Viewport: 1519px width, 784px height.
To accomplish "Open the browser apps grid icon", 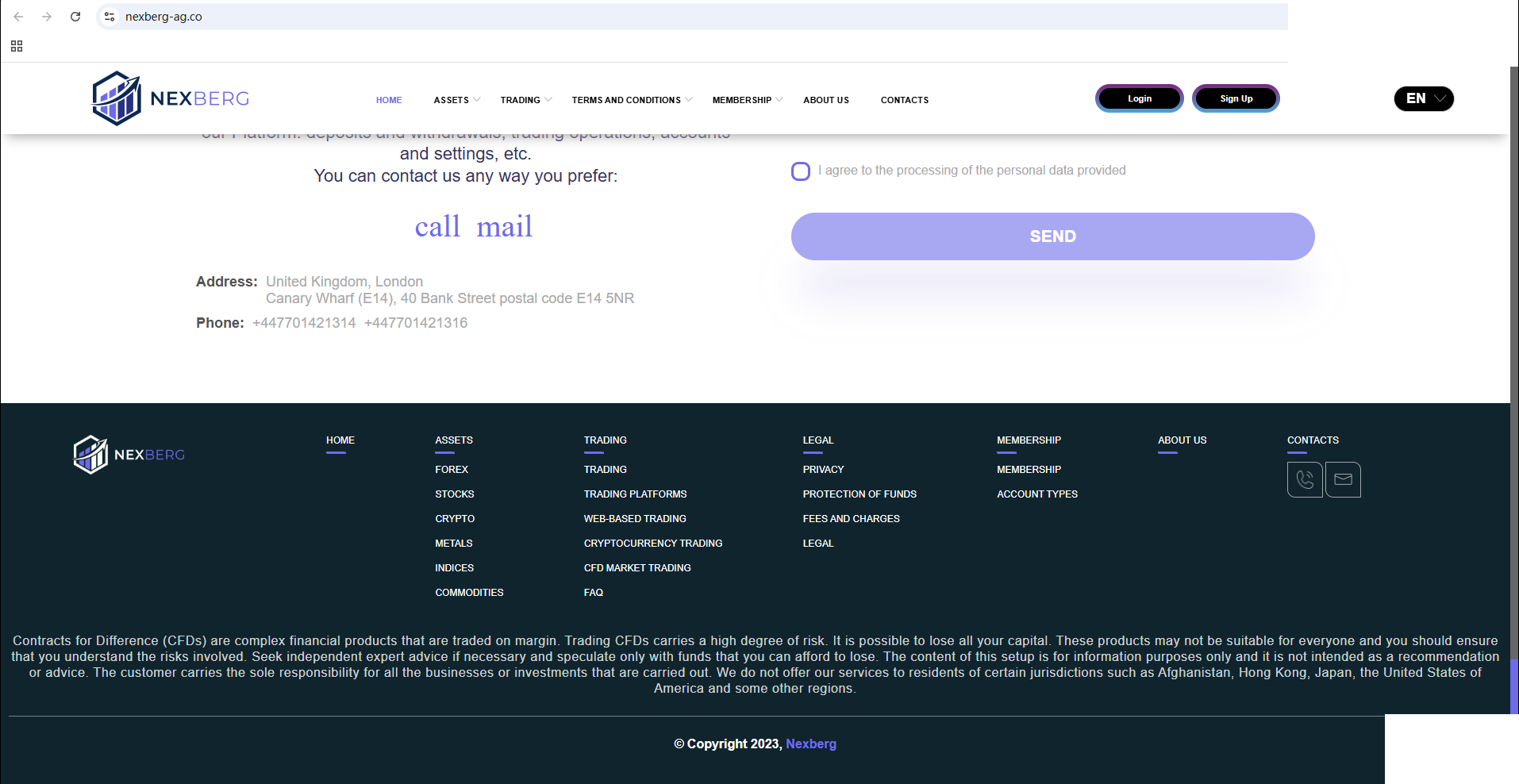I will [x=17, y=46].
